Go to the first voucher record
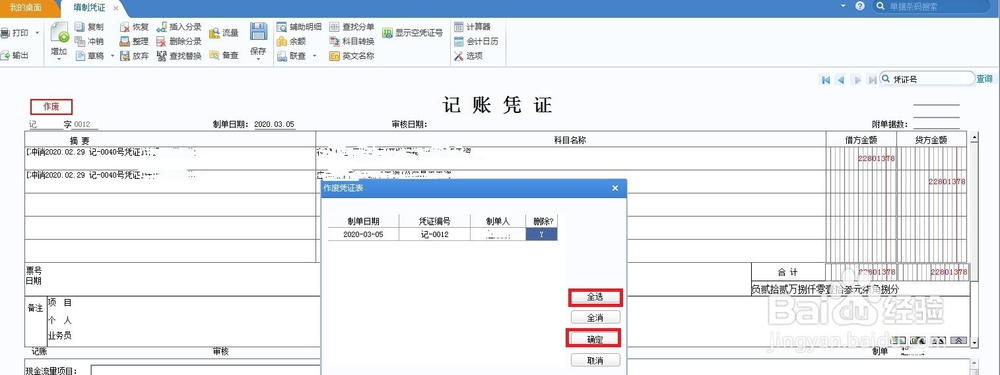The image size is (1000, 375). point(826,80)
